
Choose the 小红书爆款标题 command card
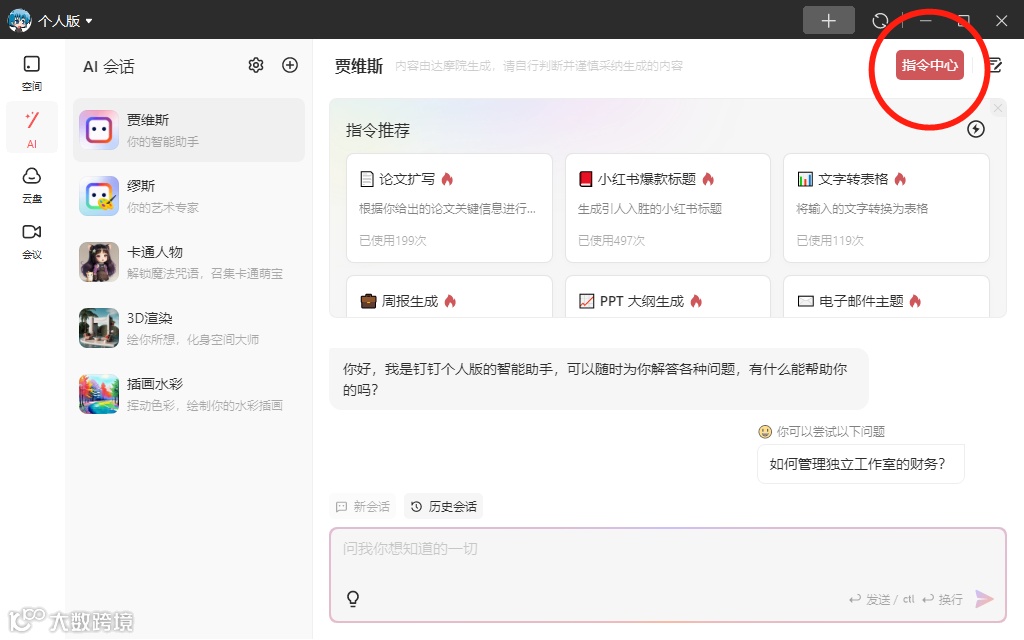coord(667,208)
